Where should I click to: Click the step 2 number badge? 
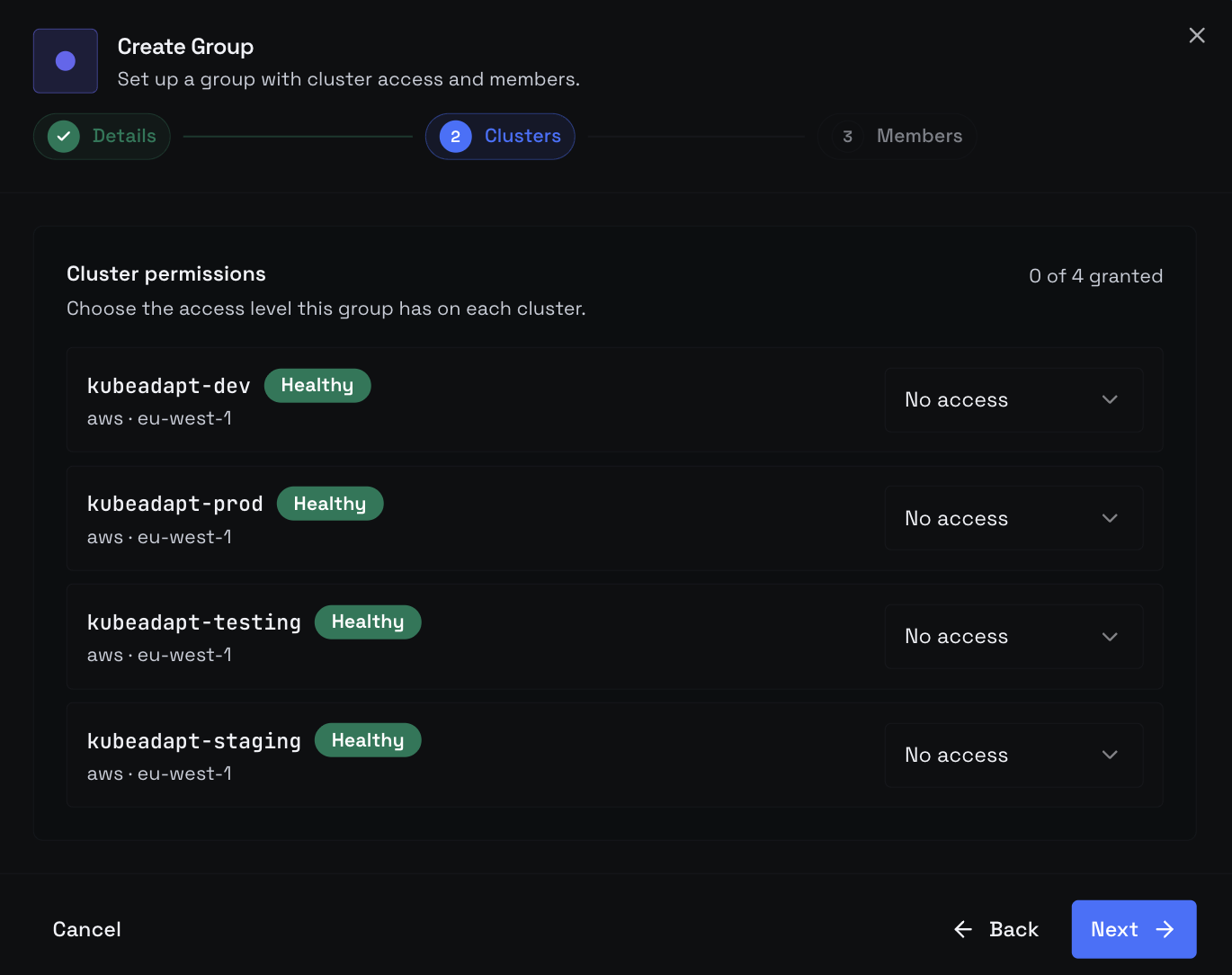coord(456,137)
